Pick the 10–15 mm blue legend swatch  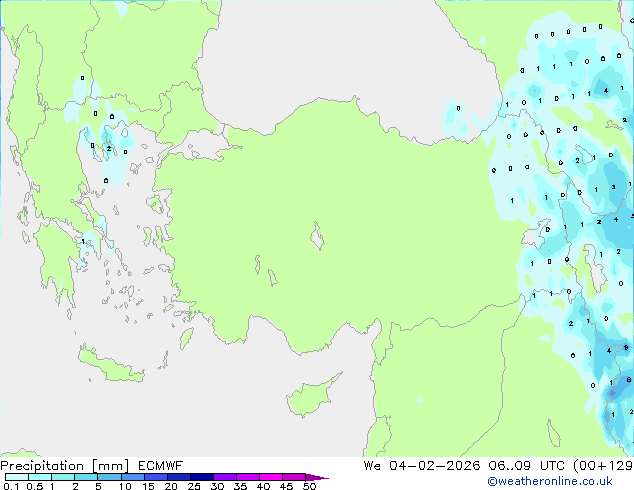pyautogui.click(x=133, y=477)
